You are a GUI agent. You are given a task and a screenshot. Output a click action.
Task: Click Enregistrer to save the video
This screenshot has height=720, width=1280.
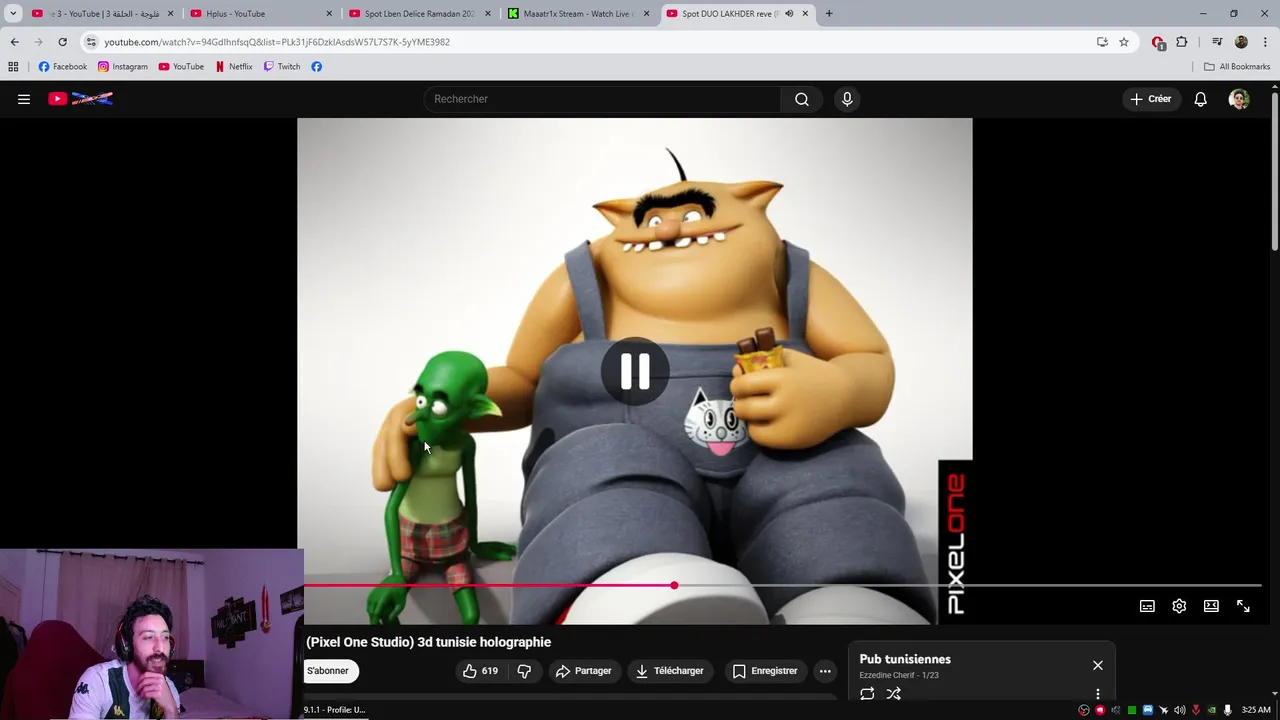click(x=765, y=671)
